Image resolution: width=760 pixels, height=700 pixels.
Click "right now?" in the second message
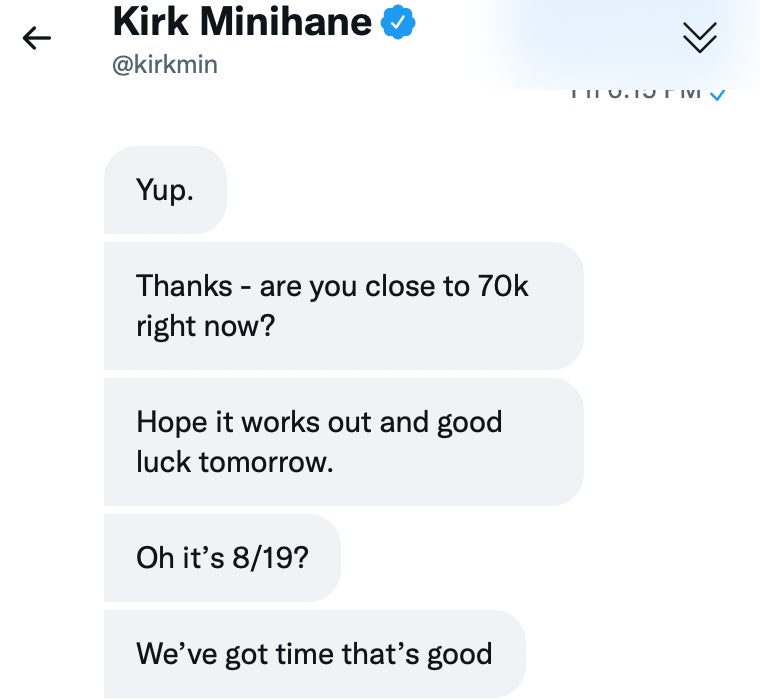(x=206, y=326)
